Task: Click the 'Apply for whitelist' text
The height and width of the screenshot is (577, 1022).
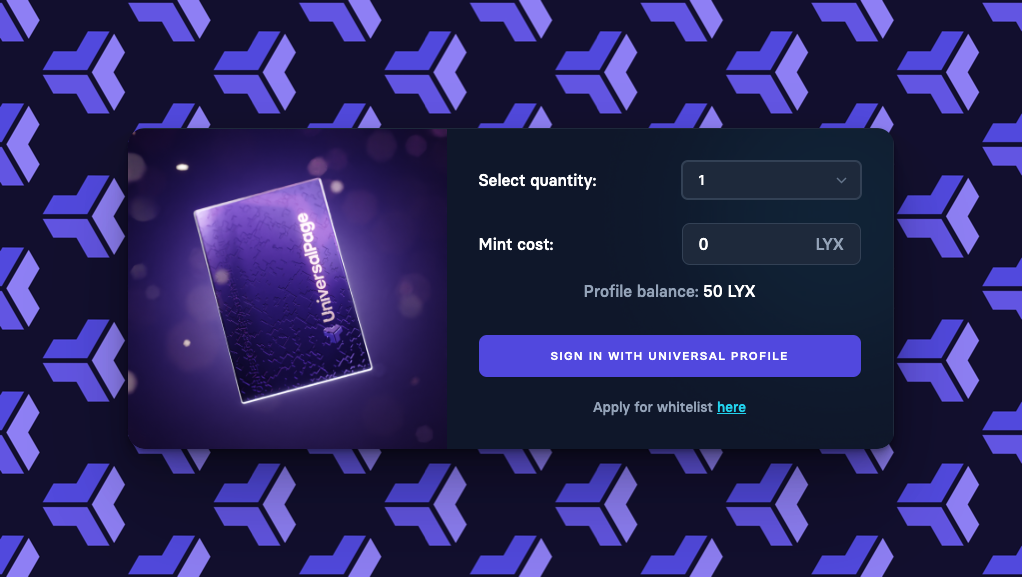Action: (x=652, y=407)
